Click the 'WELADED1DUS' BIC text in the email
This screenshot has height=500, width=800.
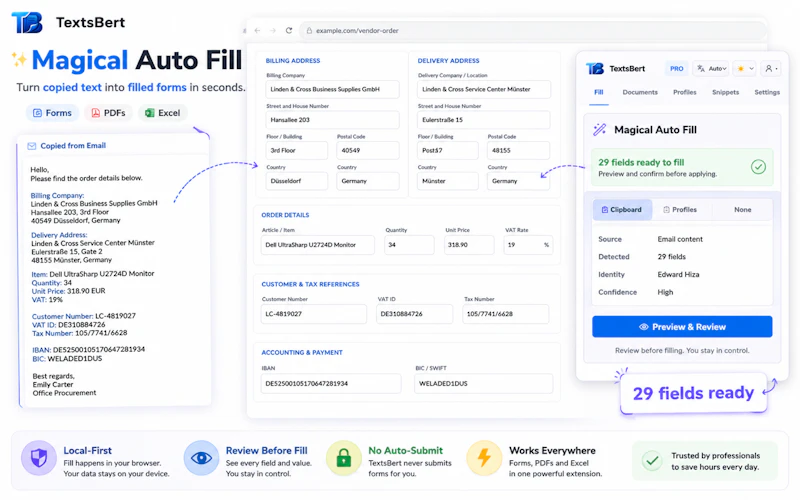pos(75,359)
